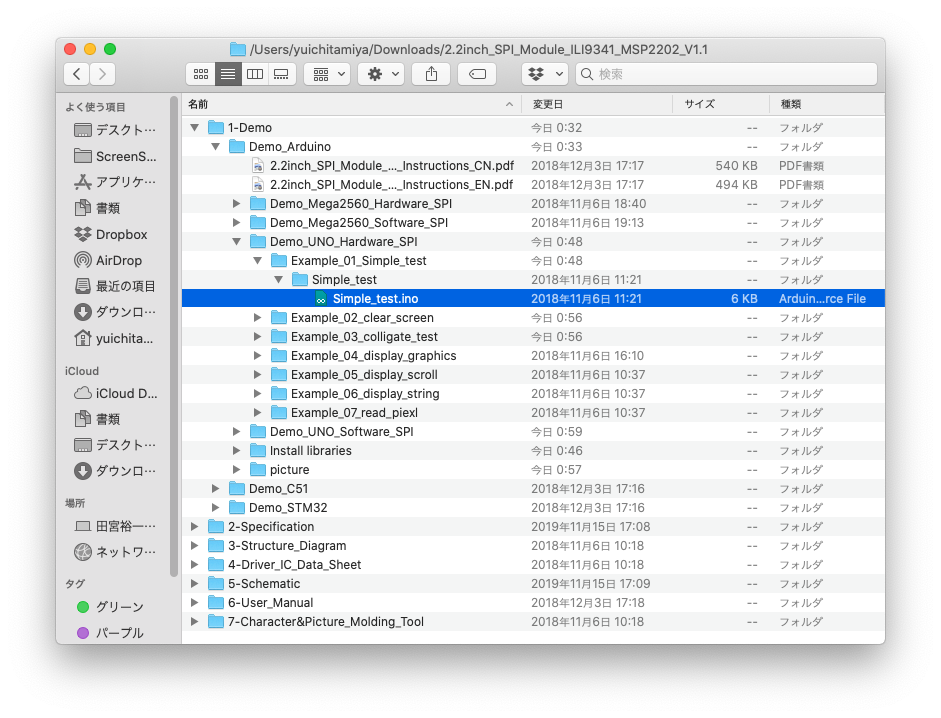Collapse the Demo_Arduino folder

coord(215,146)
